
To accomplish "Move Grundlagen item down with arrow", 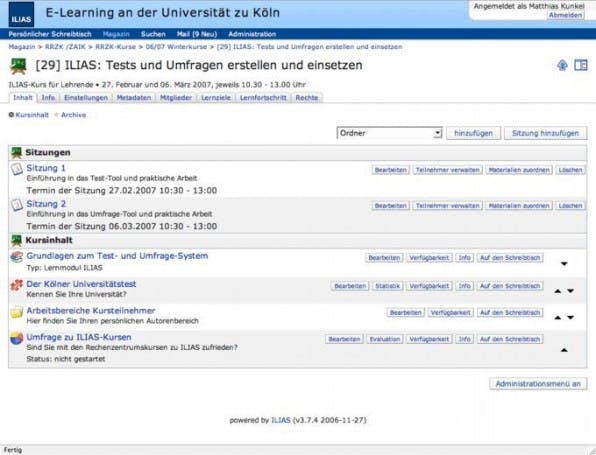I will tap(564, 263).
